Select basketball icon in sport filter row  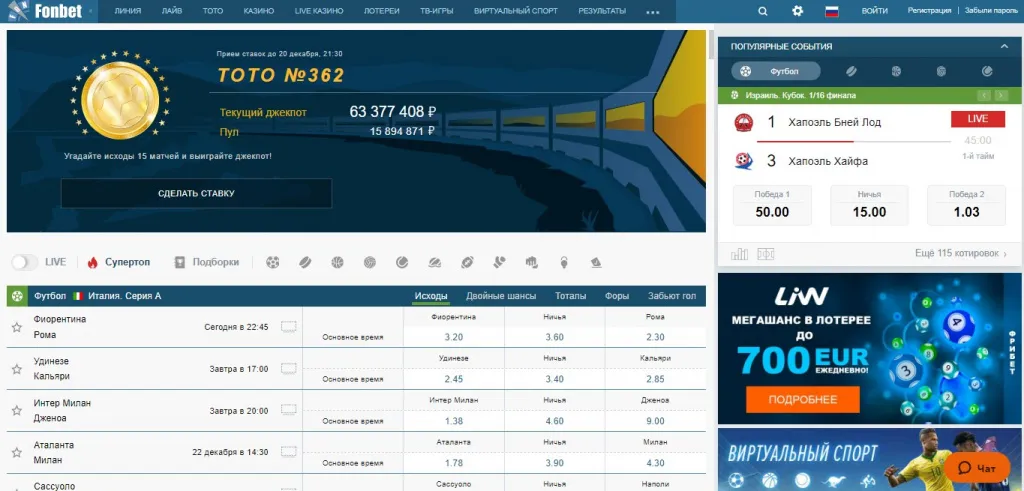(337, 262)
